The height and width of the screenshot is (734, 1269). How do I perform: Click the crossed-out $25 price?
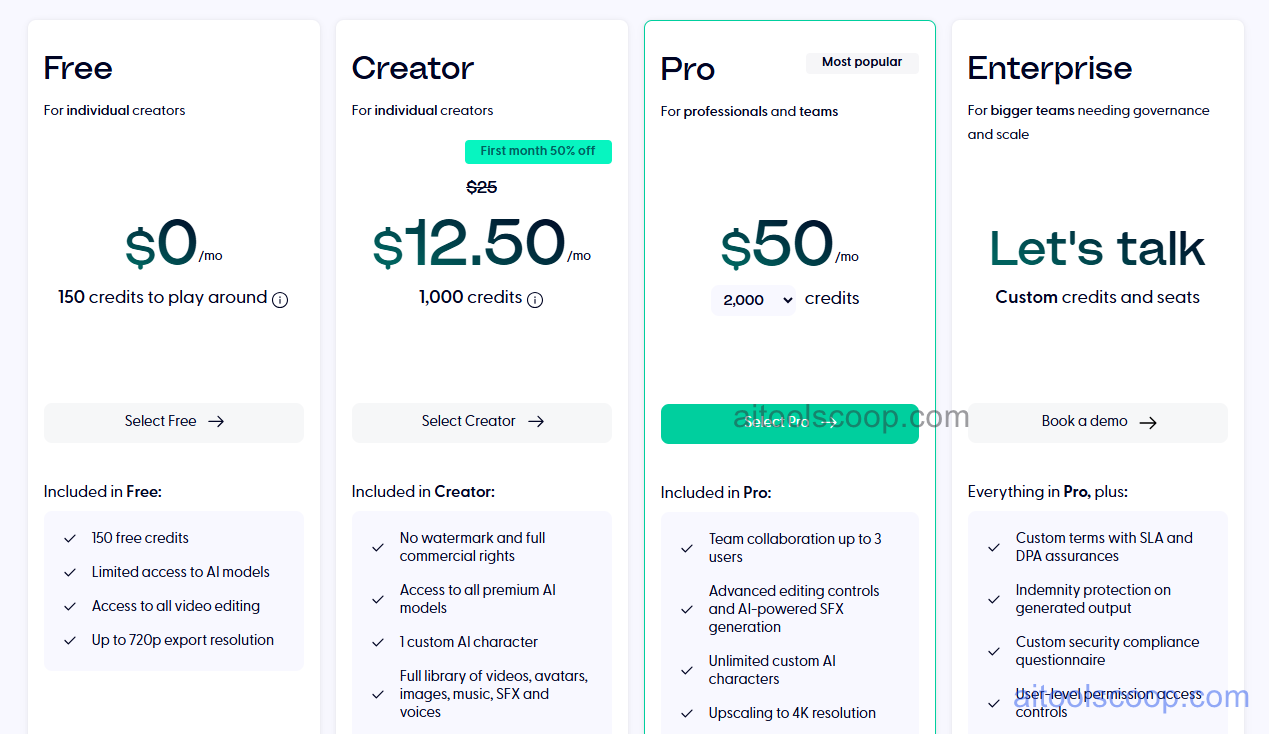(x=482, y=187)
